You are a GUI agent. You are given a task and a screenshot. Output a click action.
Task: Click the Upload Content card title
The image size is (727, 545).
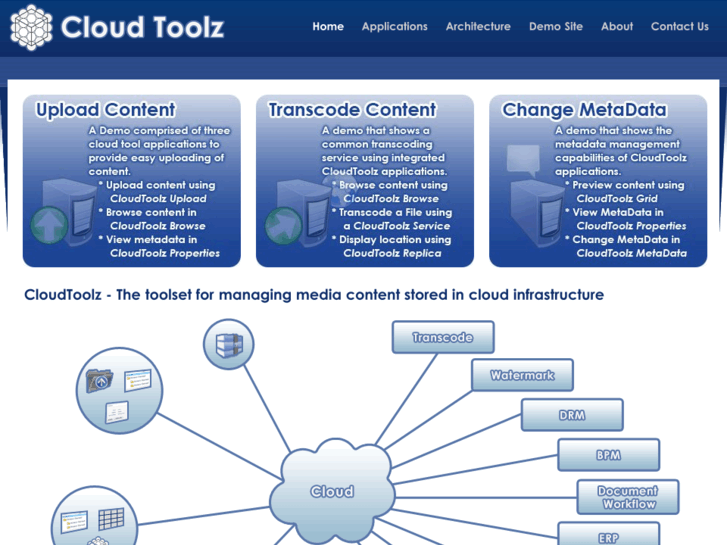point(106,110)
